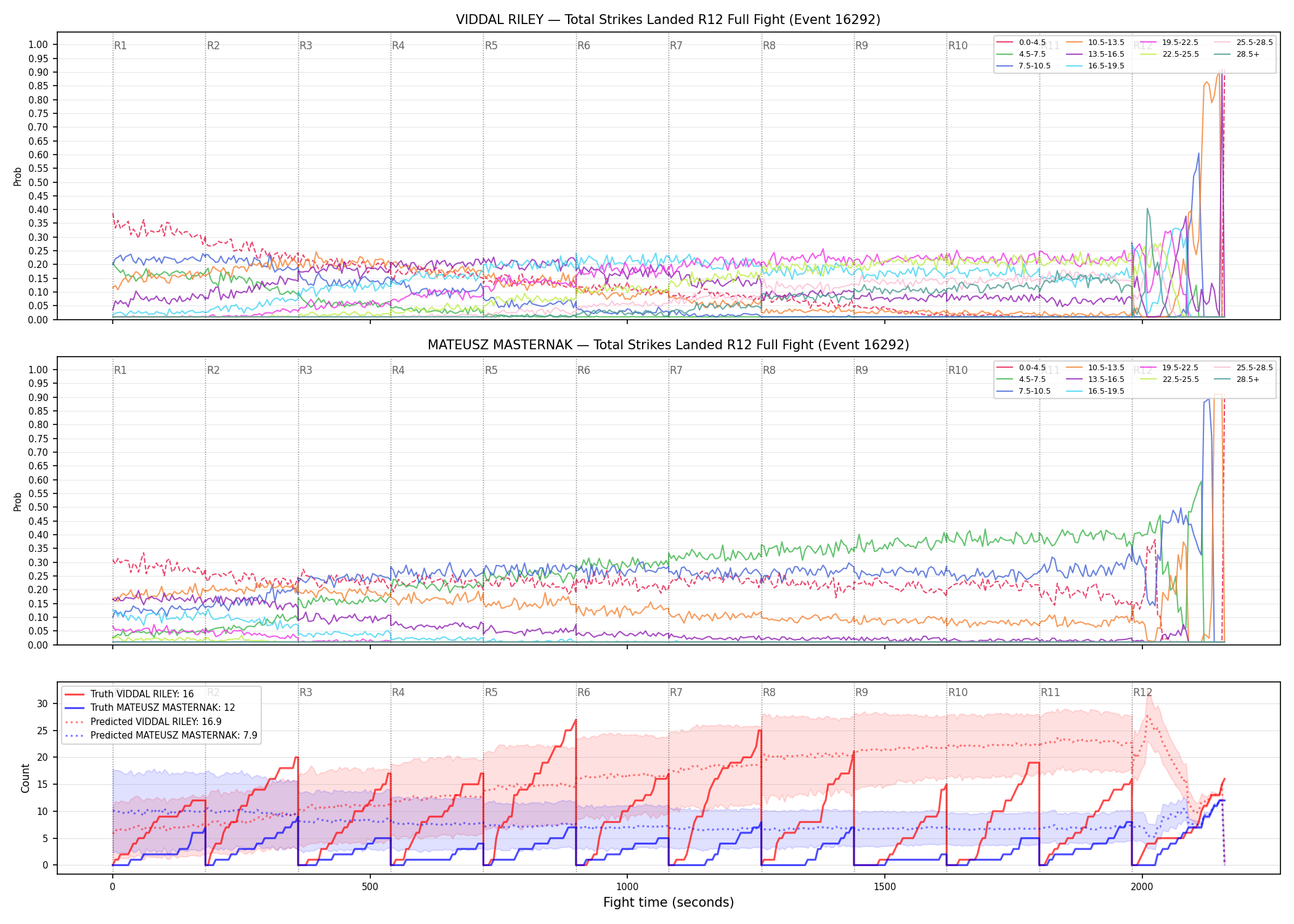Click R6 round marker in Count chart

click(x=584, y=692)
